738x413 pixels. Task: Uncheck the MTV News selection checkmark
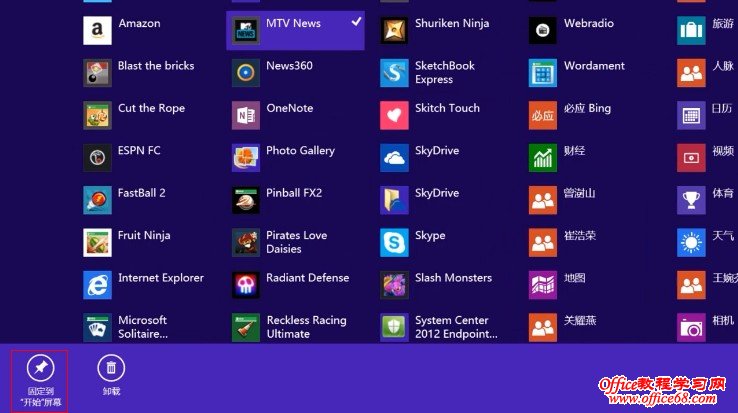tap(357, 21)
